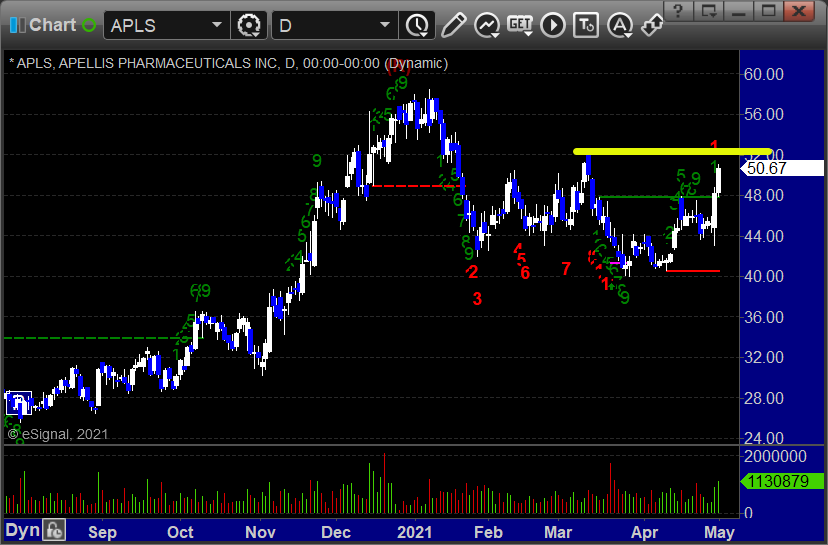Viewport: 828px width, 545px height.
Task: Maximize the chart window
Action: click(768, 11)
